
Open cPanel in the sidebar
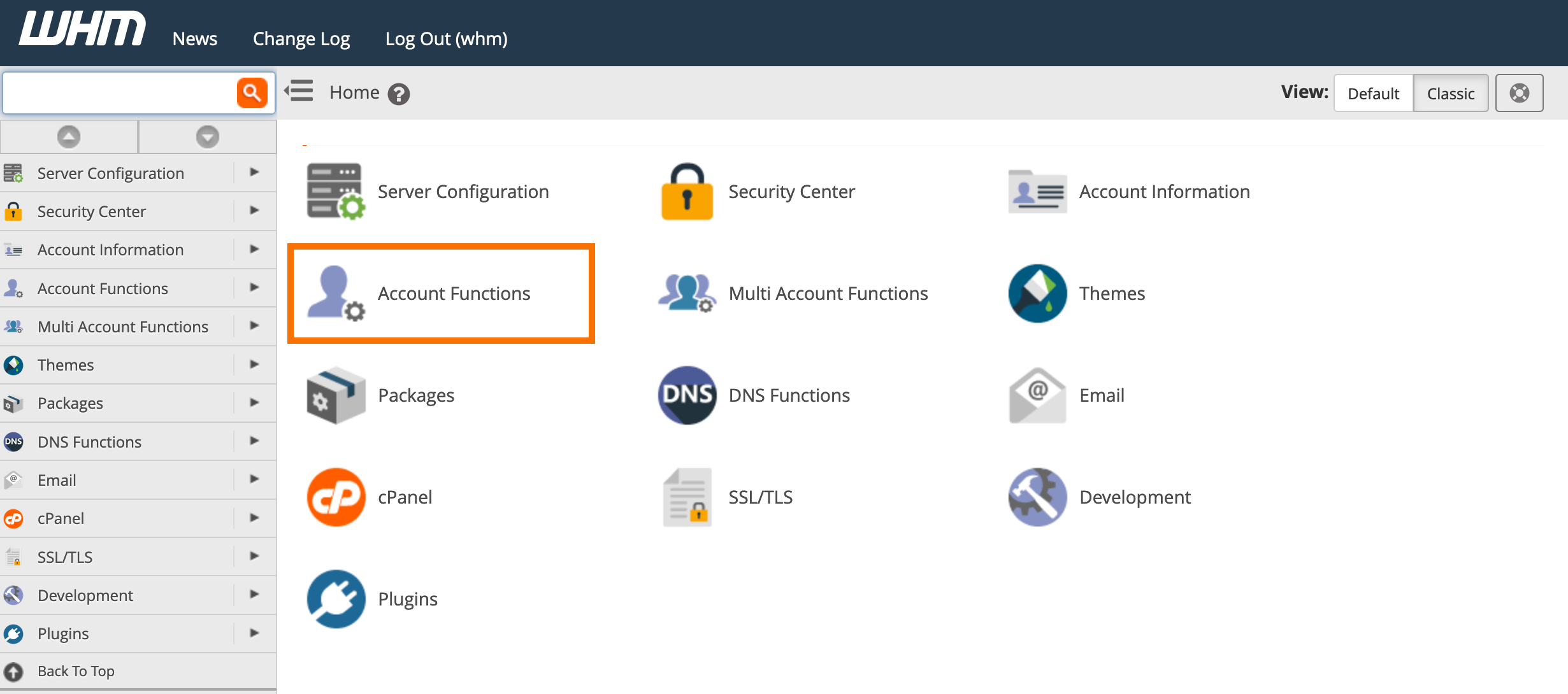click(x=61, y=518)
